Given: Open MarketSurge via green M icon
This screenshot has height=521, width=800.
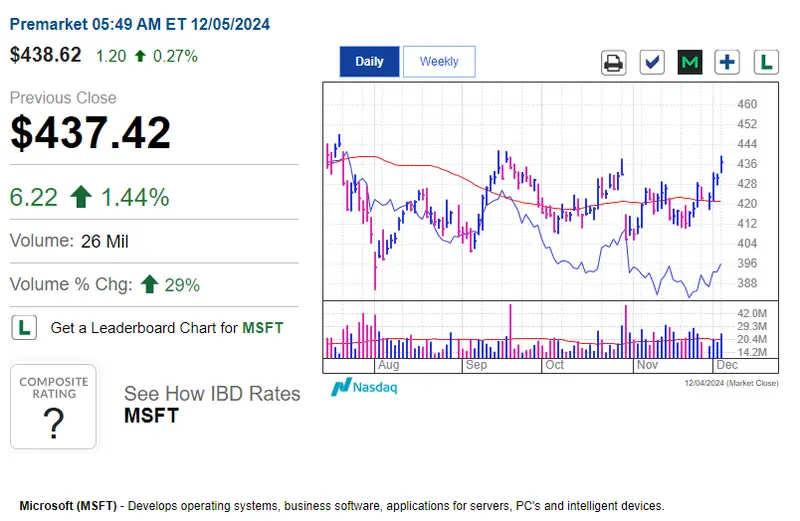Looking at the screenshot, I should tap(690, 63).
